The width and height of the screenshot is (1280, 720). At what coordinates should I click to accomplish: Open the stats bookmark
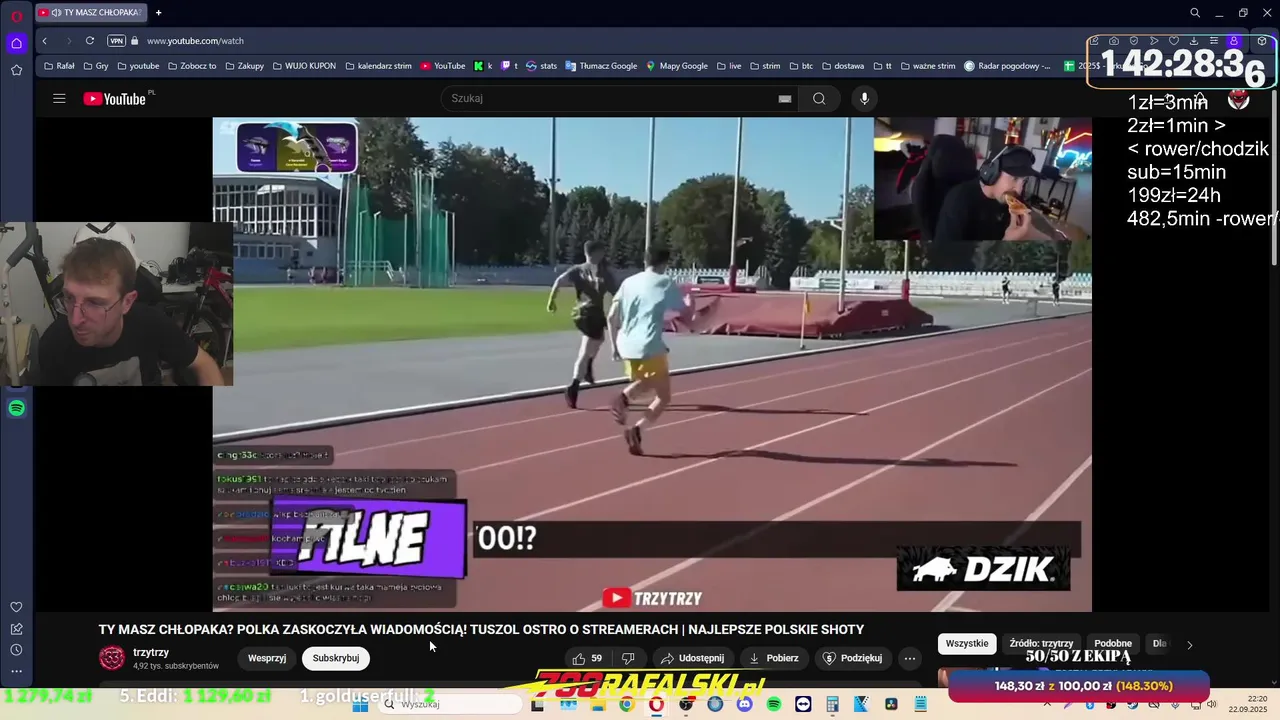coord(541,66)
